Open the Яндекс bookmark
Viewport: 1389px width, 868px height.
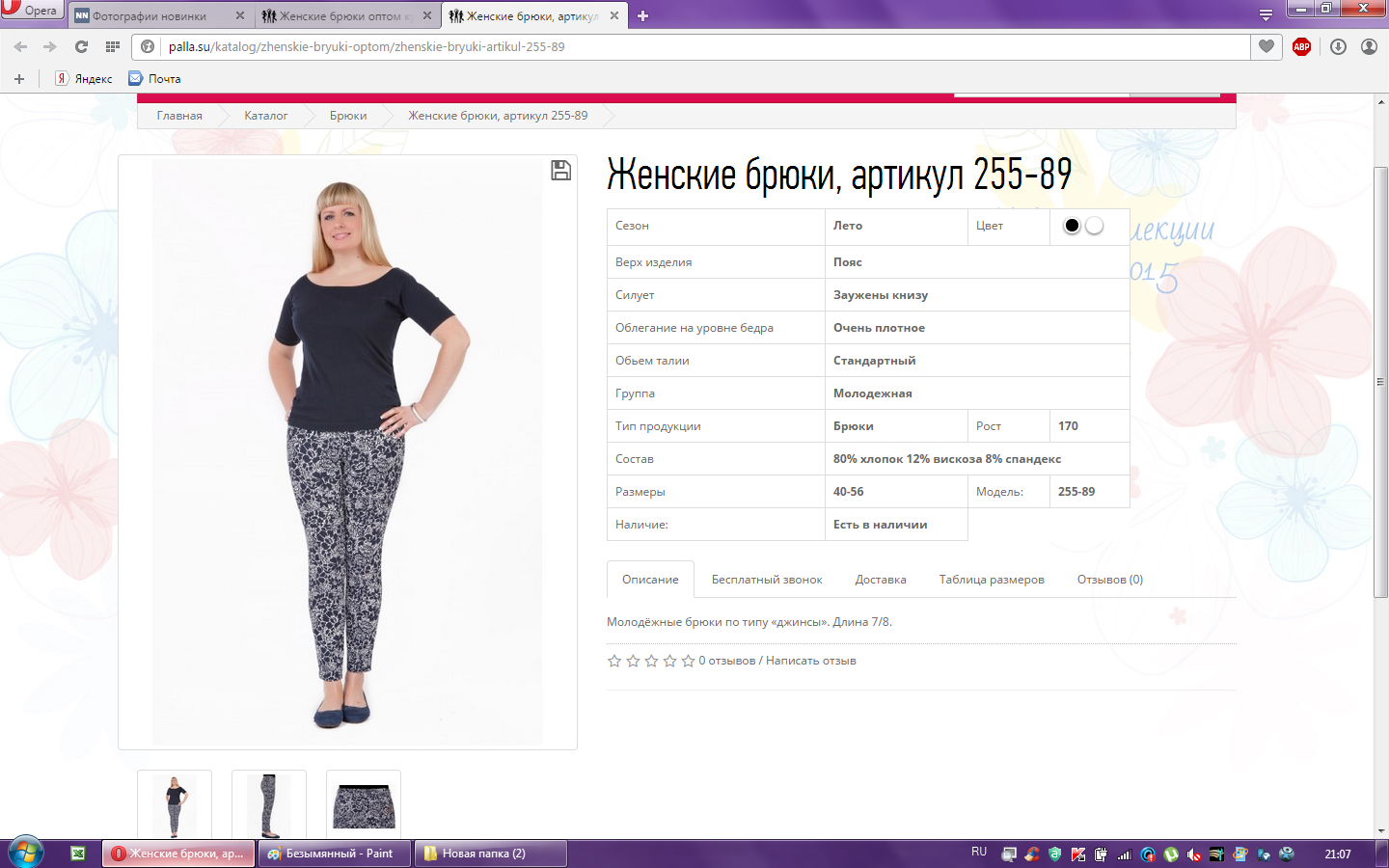tap(84, 79)
